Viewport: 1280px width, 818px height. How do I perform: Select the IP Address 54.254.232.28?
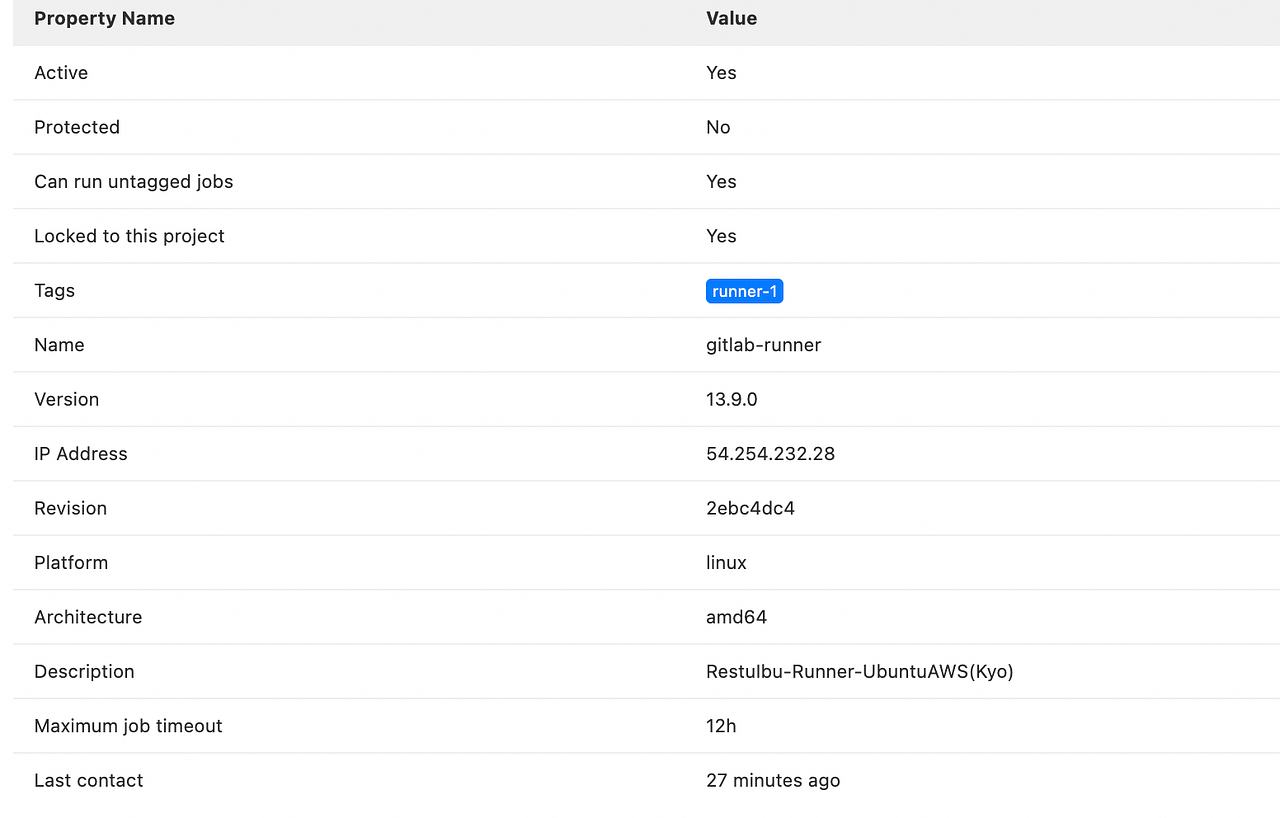pyautogui.click(x=770, y=453)
